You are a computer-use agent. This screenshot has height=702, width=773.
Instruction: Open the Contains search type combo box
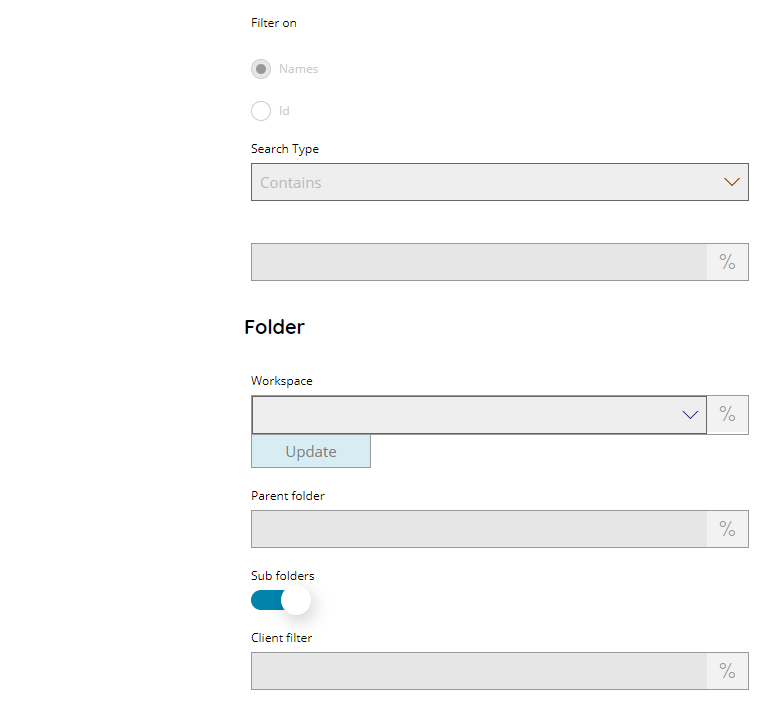point(499,182)
